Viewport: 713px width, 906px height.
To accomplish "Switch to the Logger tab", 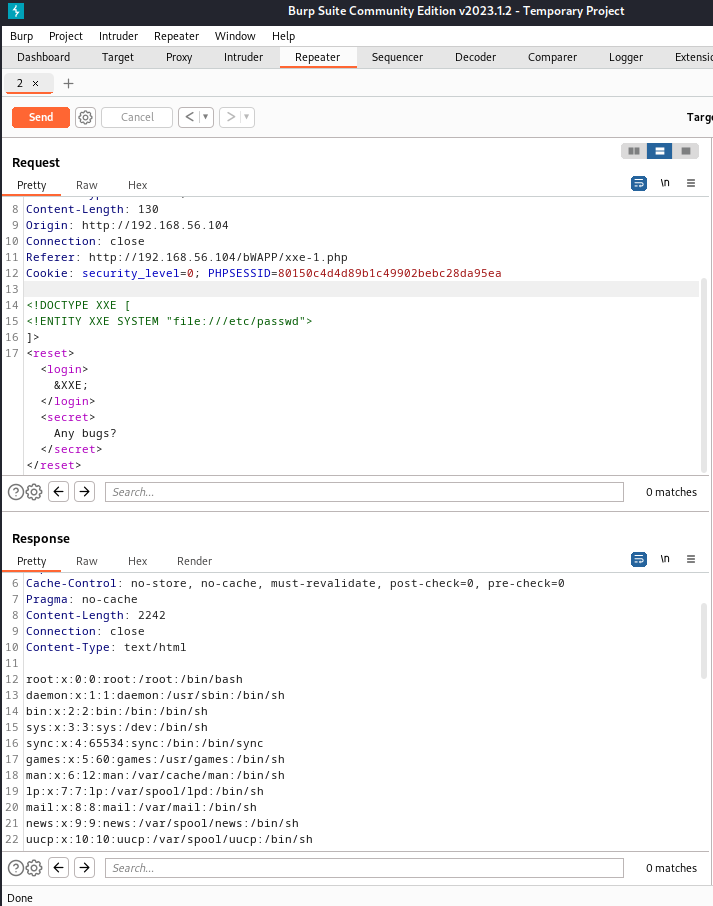I will click(626, 57).
